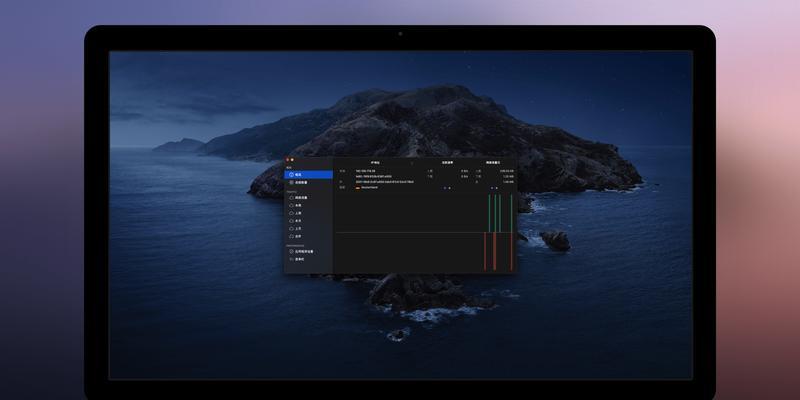Click the orange app icon in the table
Image resolution: width=800 pixels, height=400 pixels.
pyautogui.click(x=358, y=188)
